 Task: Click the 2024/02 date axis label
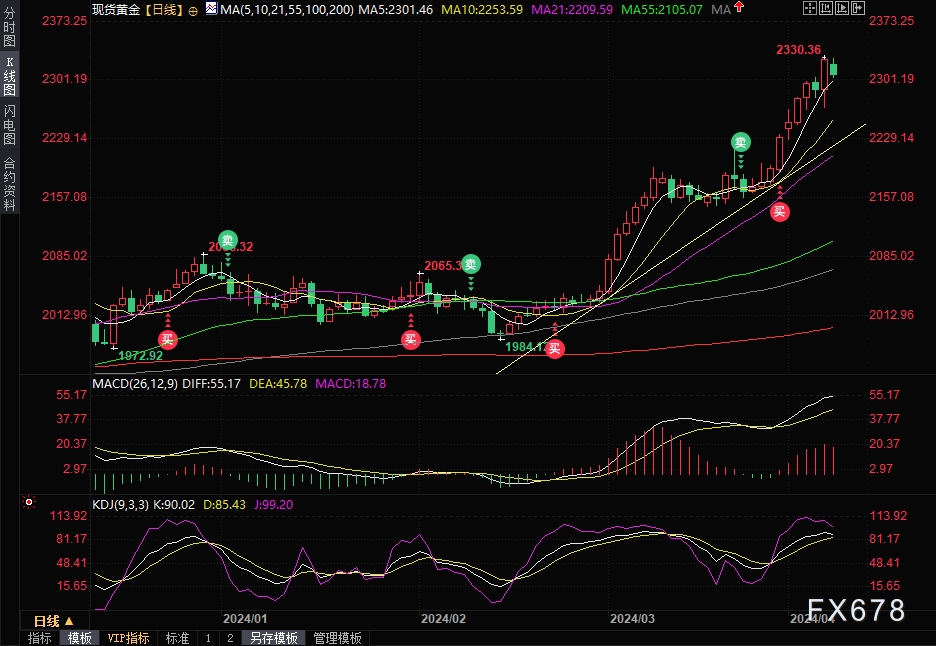pos(444,619)
